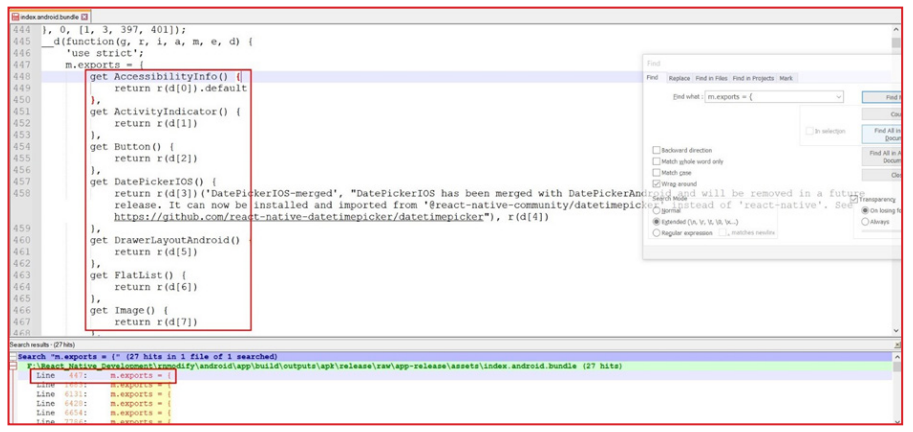Place cursor on 'get AccessibilityInfo() {' line
Viewport: 913px width, 432px height.
point(165,77)
